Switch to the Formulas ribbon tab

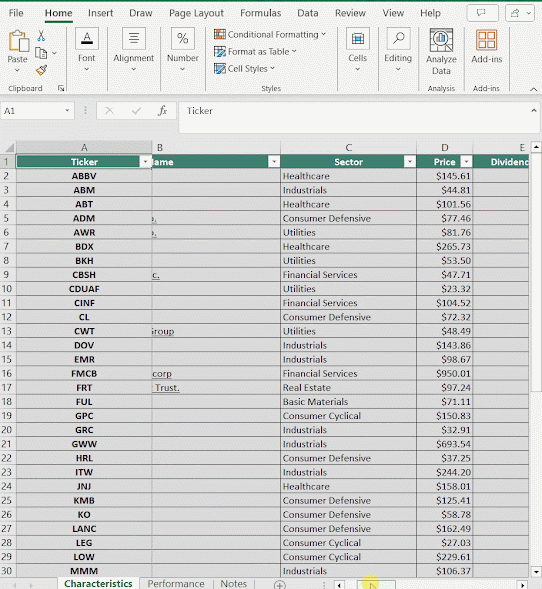[260, 13]
